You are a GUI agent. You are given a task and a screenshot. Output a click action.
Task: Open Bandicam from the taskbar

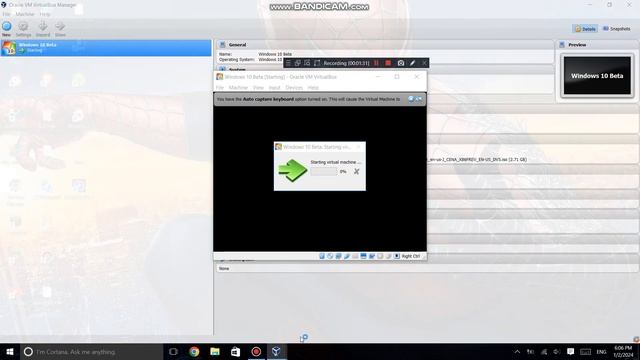(256, 351)
